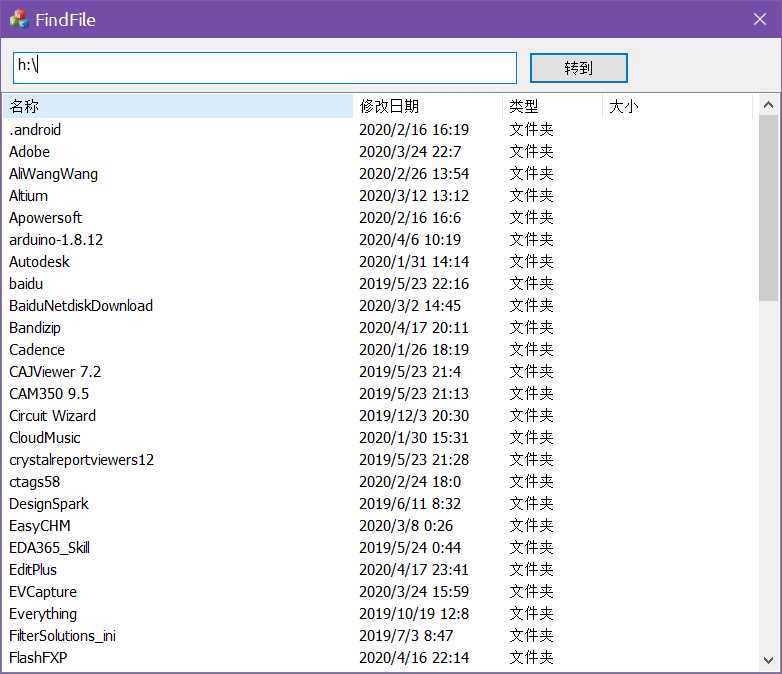
Task: Click date 2020/2/16 16:19 of .android
Action: [414, 130]
